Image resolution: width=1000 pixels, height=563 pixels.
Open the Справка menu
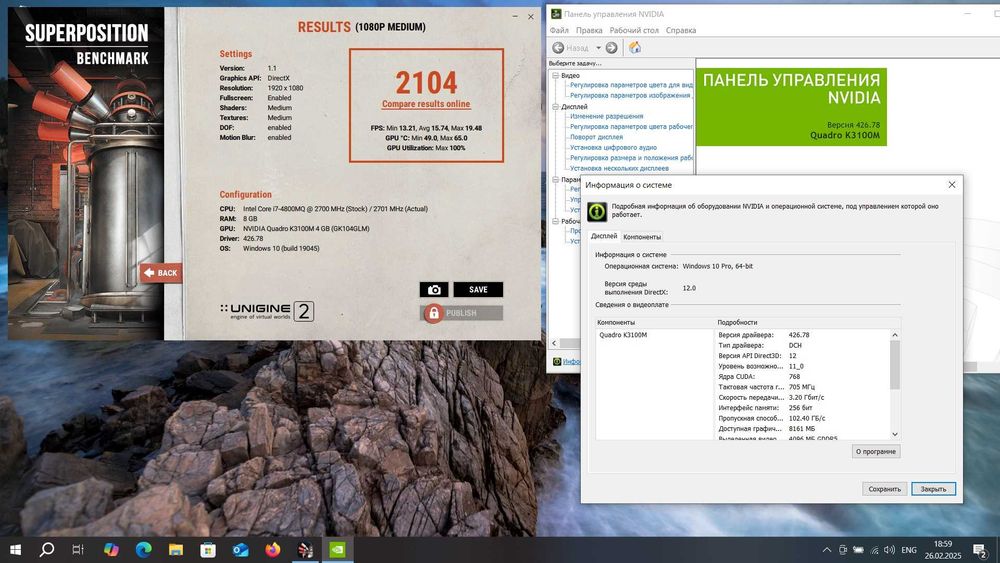(x=681, y=30)
